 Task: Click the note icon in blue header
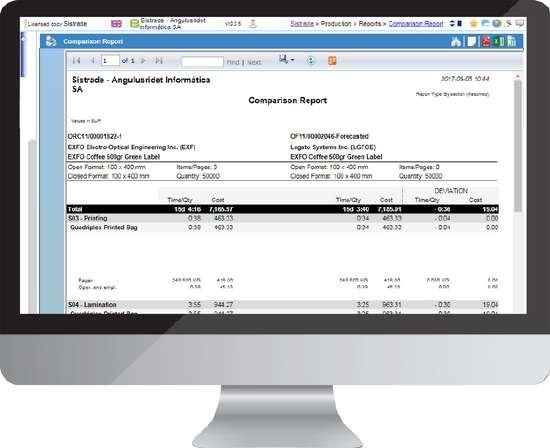click(471, 41)
